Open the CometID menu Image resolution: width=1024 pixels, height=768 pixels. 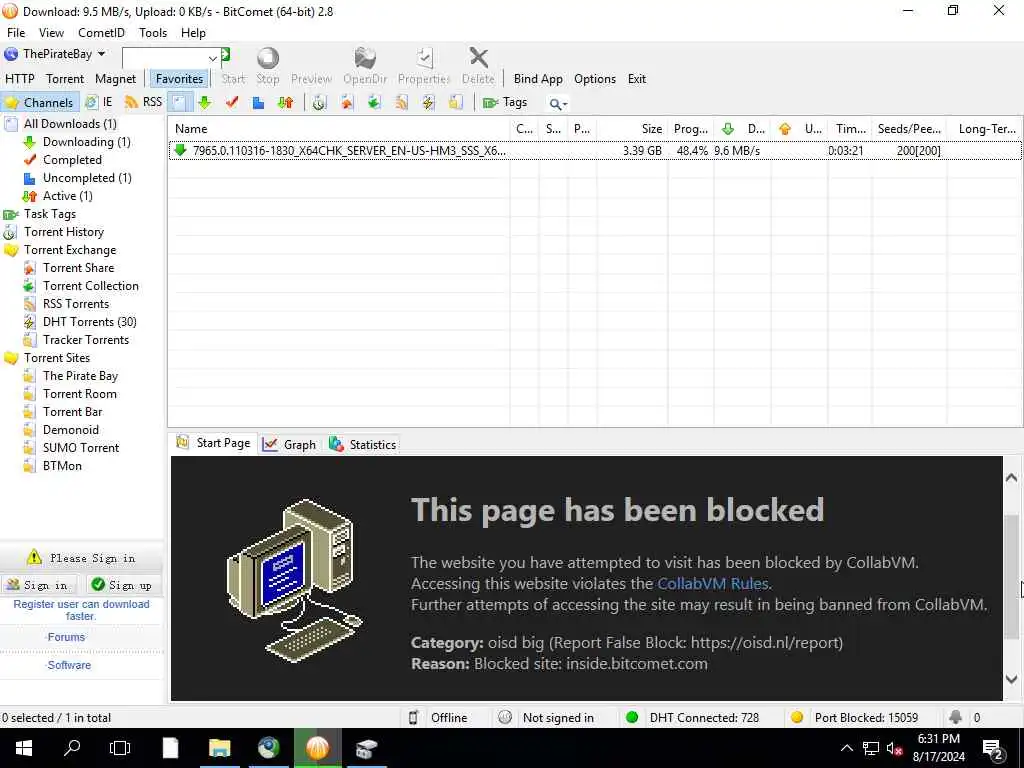tap(101, 33)
